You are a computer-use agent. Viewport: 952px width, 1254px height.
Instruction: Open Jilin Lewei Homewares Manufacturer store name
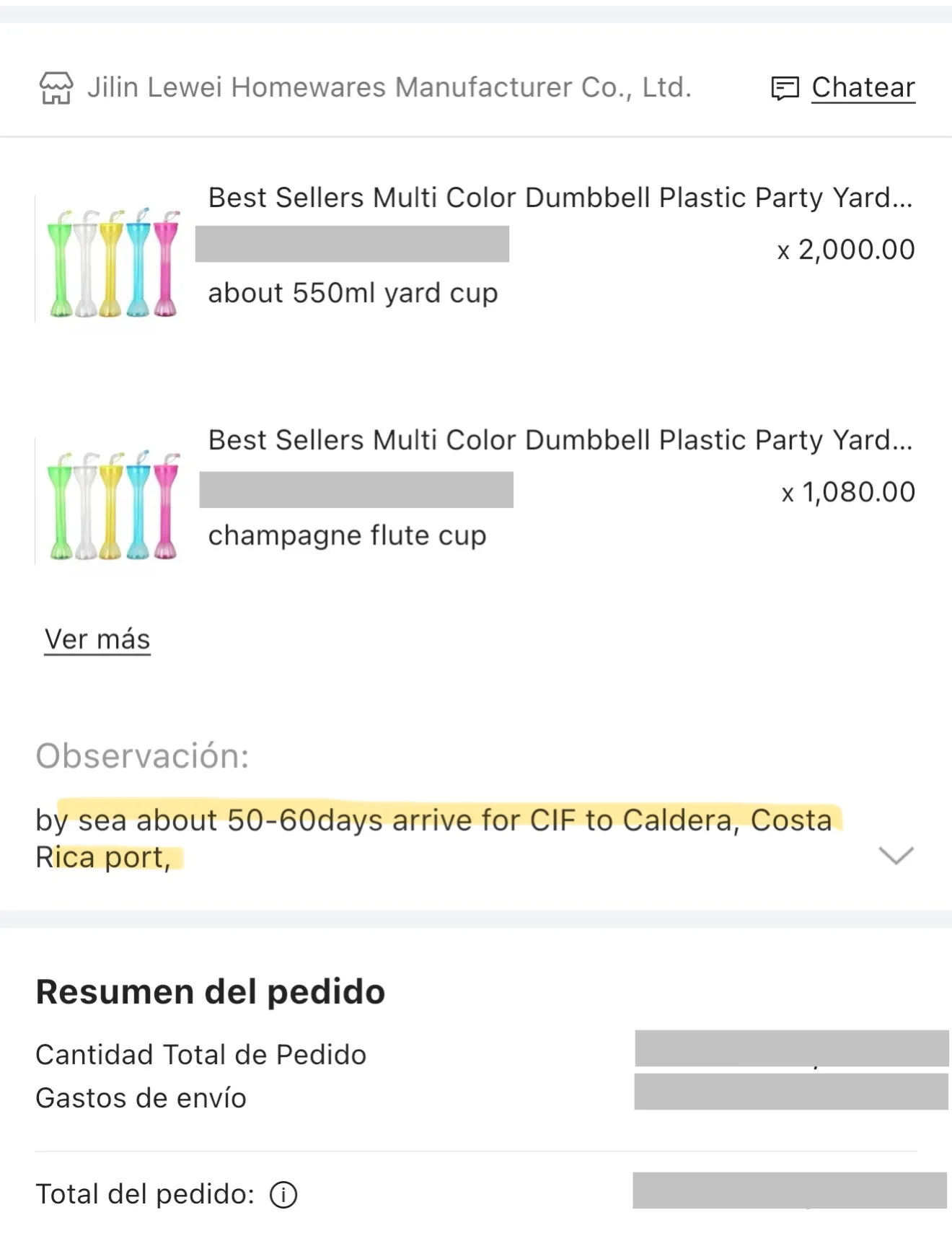pyautogui.click(x=389, y=87)
